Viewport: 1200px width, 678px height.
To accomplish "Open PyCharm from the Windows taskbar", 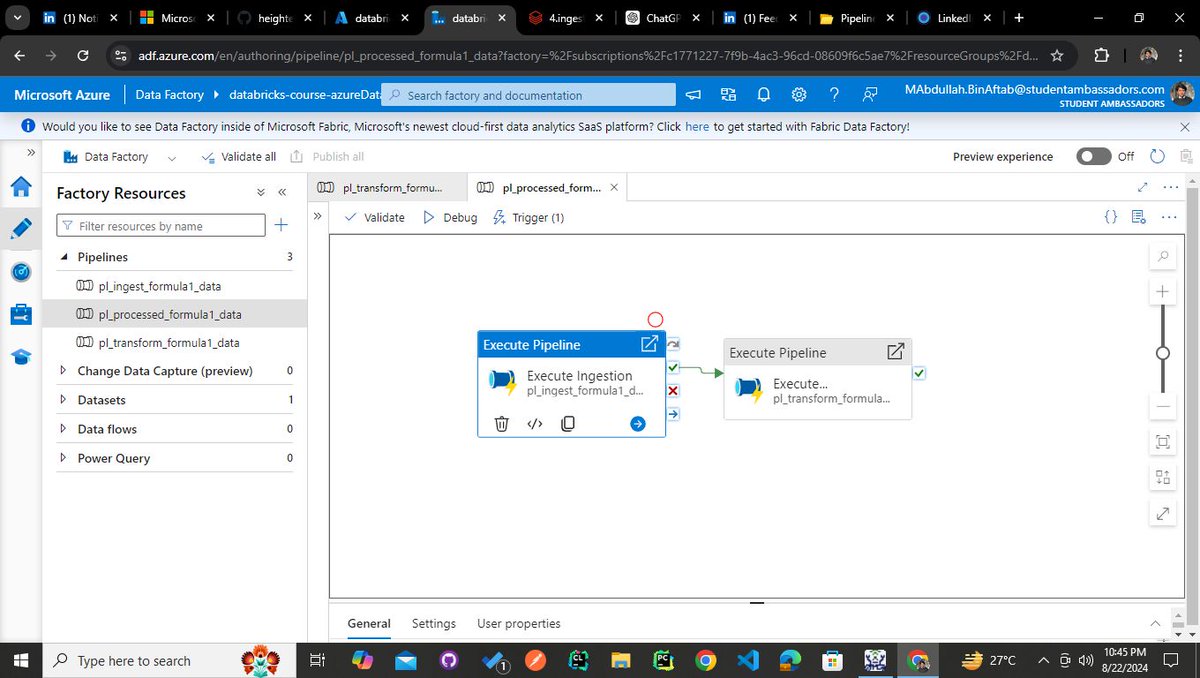I will coord(662,661).
